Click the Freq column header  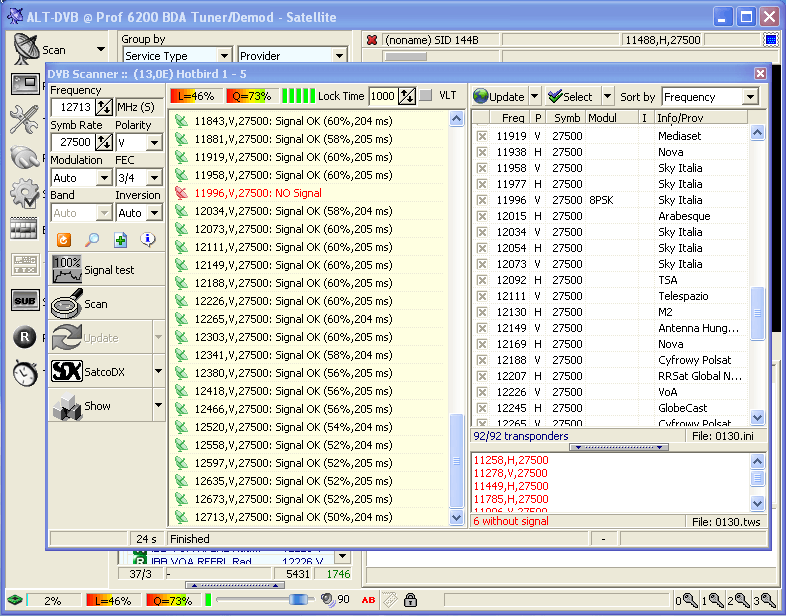click(510, 118)
